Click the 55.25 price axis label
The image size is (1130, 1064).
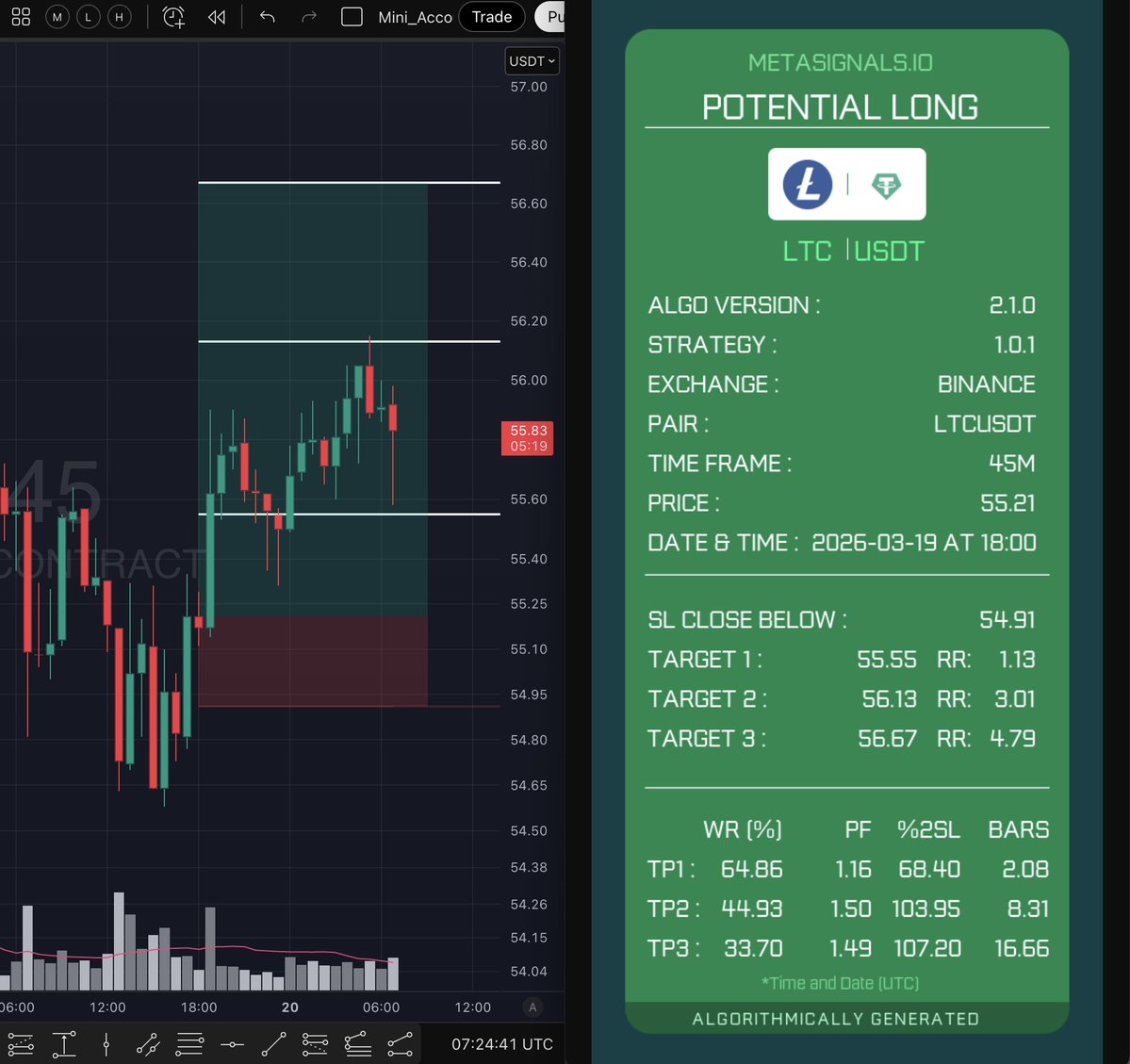(x=529, y=603)
